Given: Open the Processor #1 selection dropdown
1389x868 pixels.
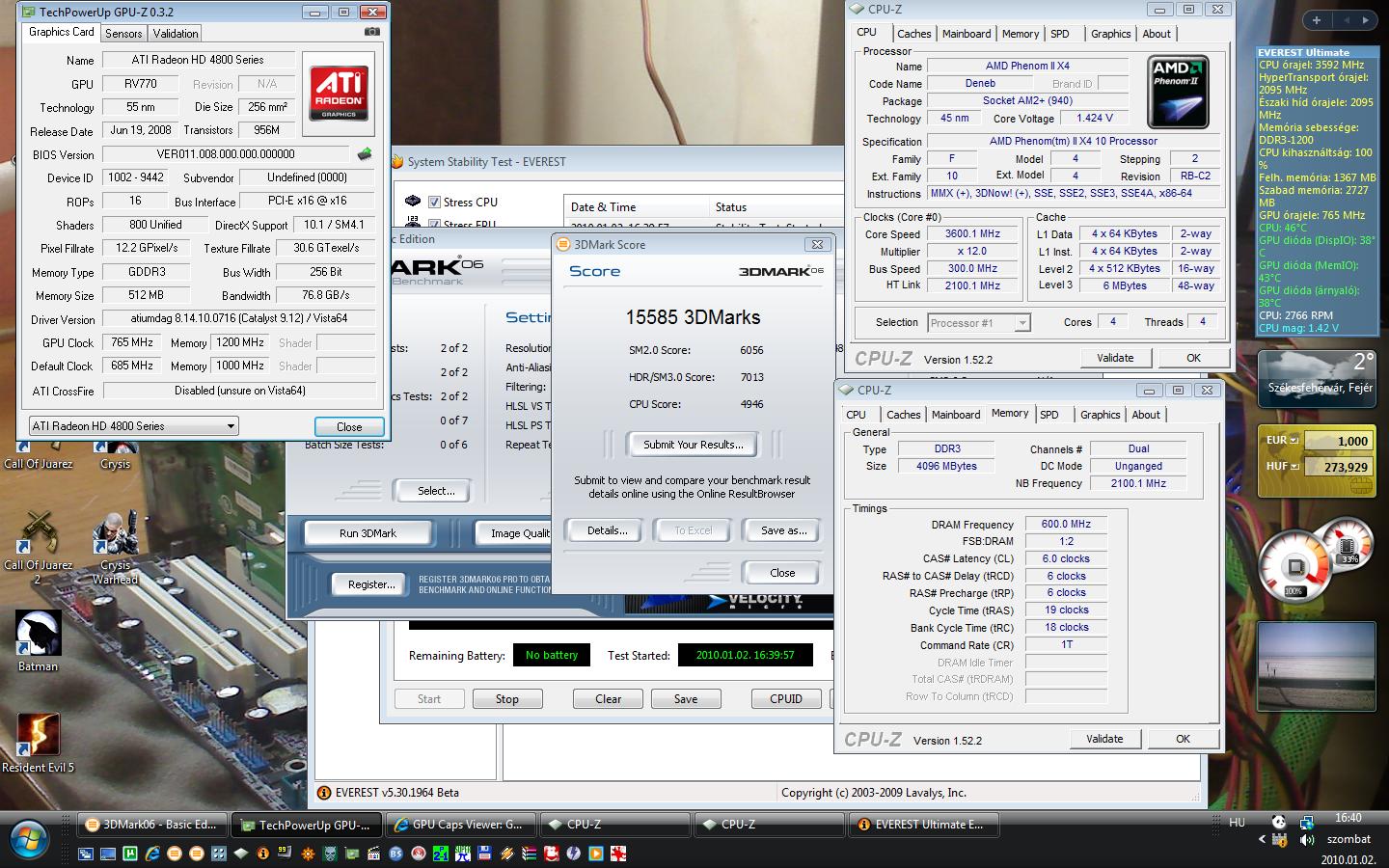Looking at the screenshot, I should coord(979,323).
